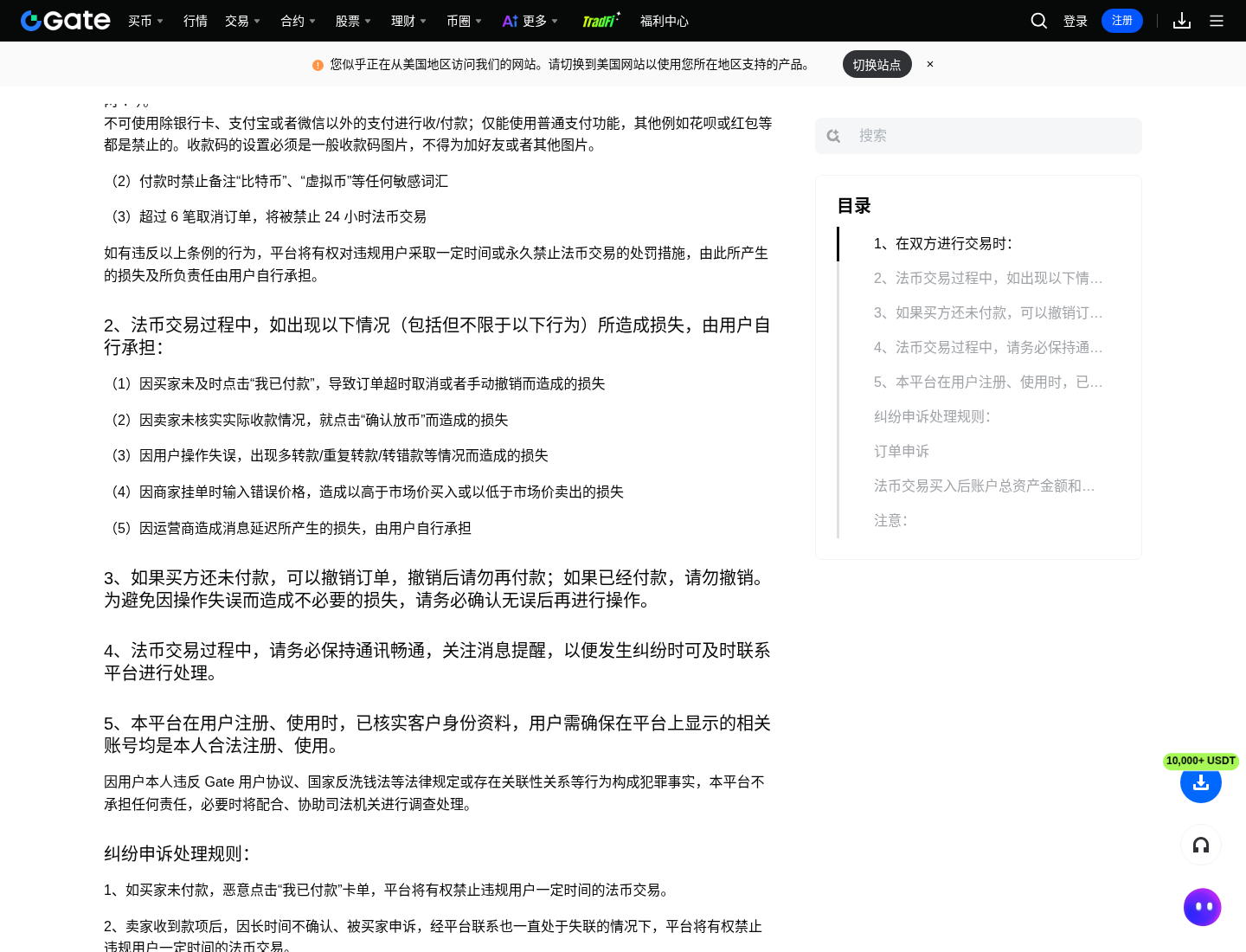Open the 福利中心 menu item

[x=665, y=21]
